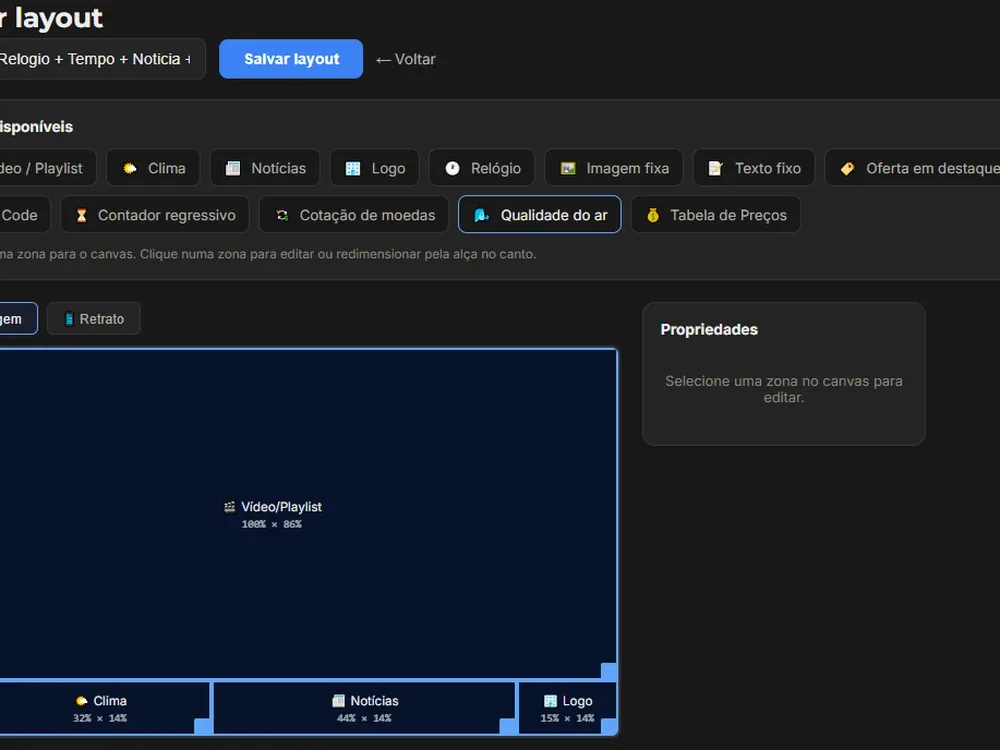Click the building icon in Logo zone

click(550, 701)
